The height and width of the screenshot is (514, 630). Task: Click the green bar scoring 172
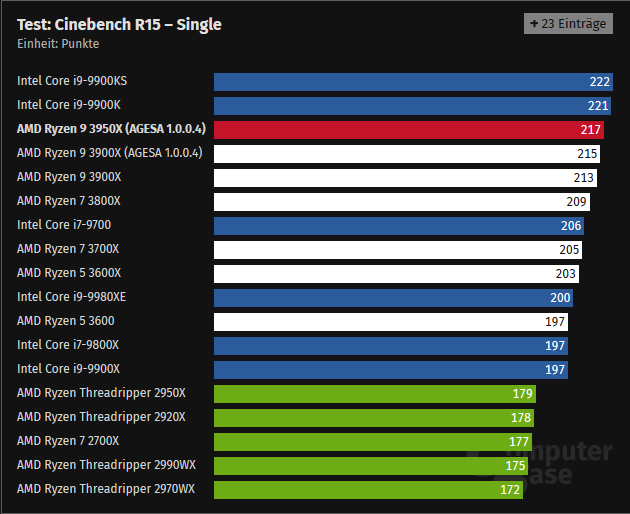tap(368, 490)
